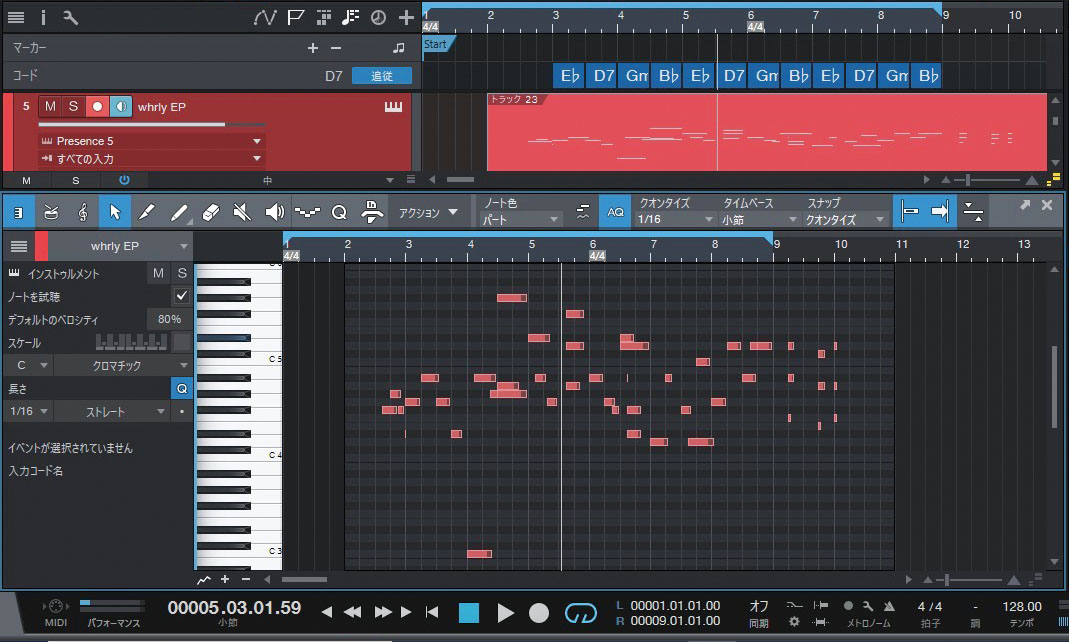Open the scale root C dropdown

click(28, 365)
